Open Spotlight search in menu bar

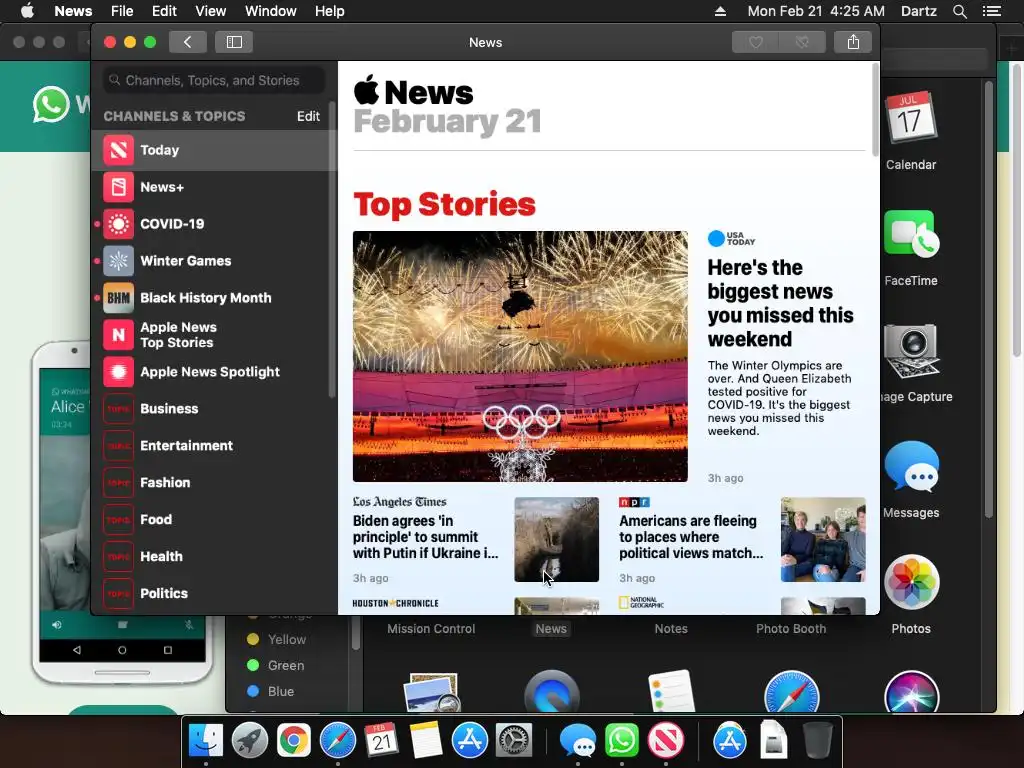tap(959, 11)
